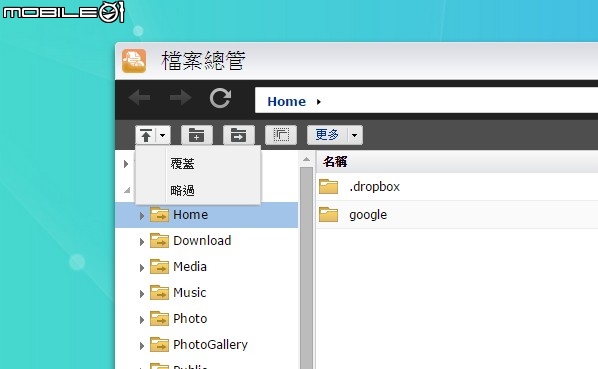Expand the Download tree node

(x=141, y=242)
